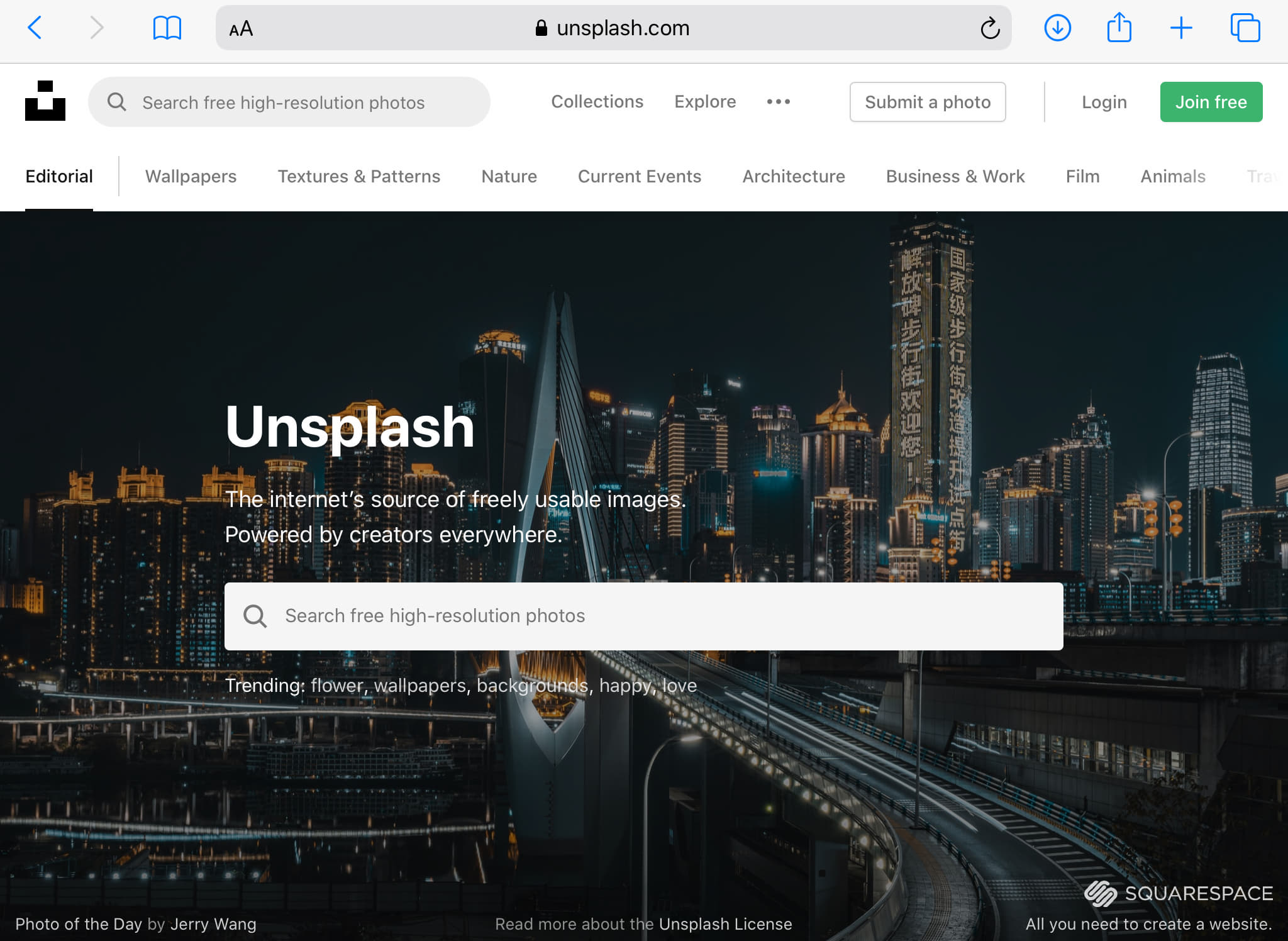The image size is (1288, 941).
Task: Tap the Safari back arrow
Action: pos(35,28)
